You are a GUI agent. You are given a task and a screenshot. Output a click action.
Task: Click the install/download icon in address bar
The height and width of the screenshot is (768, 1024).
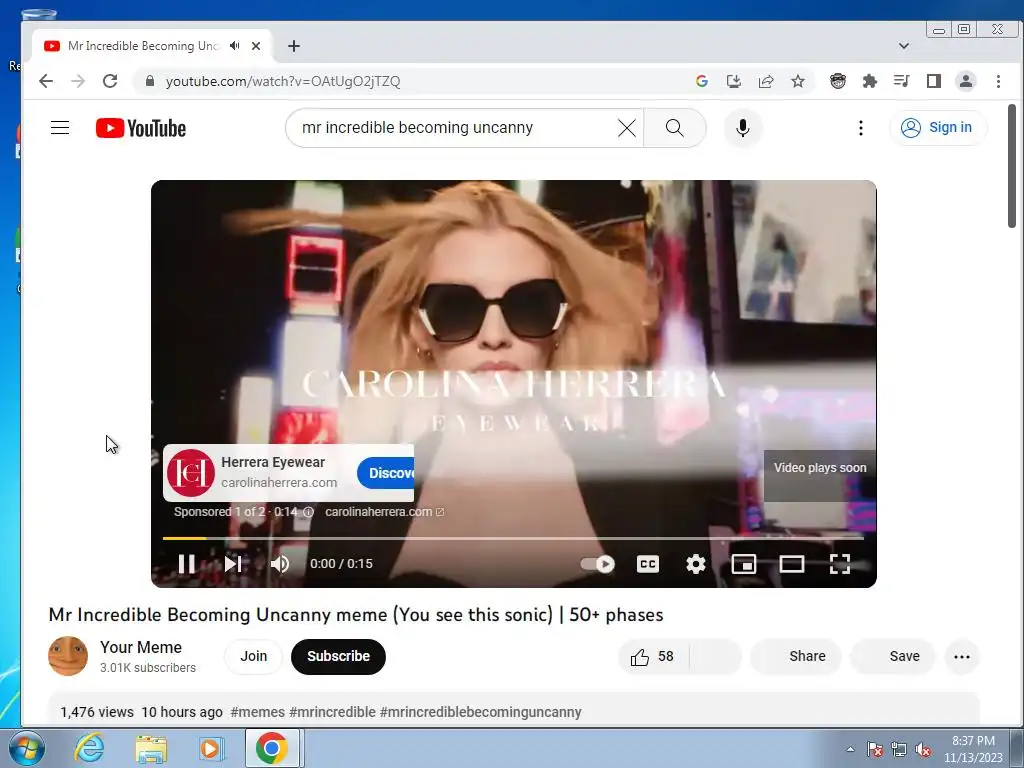click(733, 81)
